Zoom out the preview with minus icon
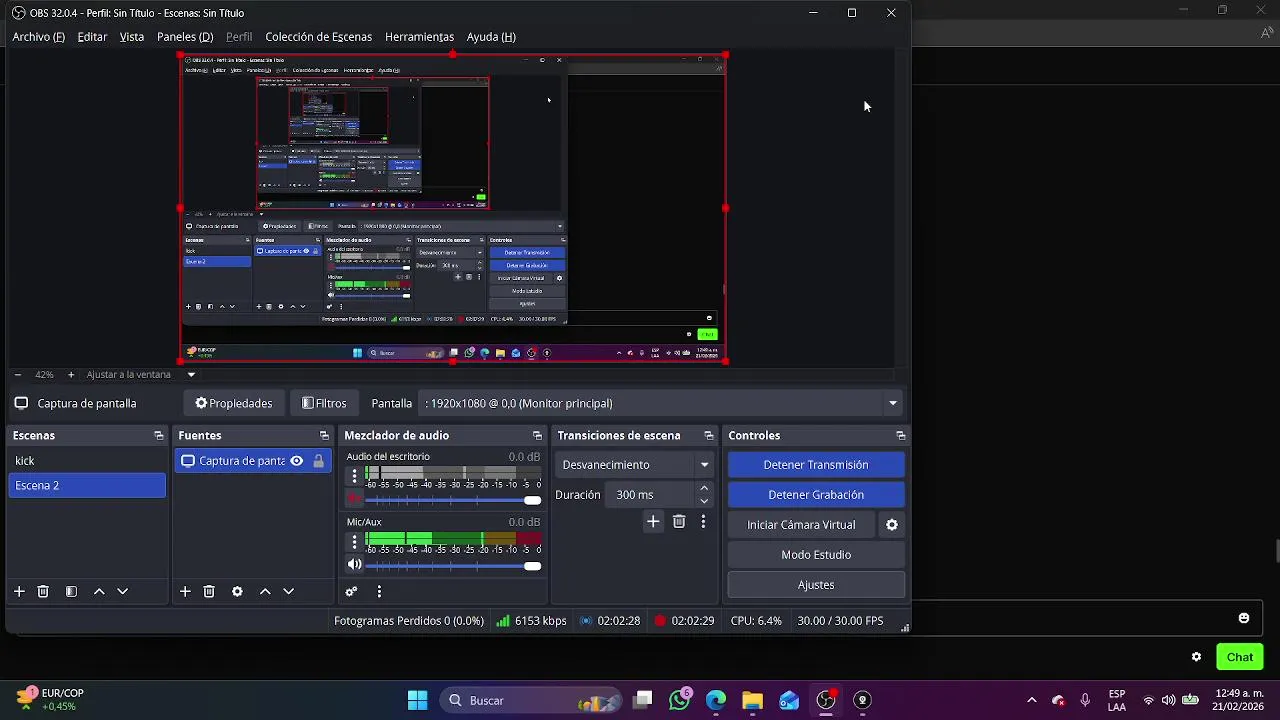Screen dimensions: 1280x720 [18, 375]
